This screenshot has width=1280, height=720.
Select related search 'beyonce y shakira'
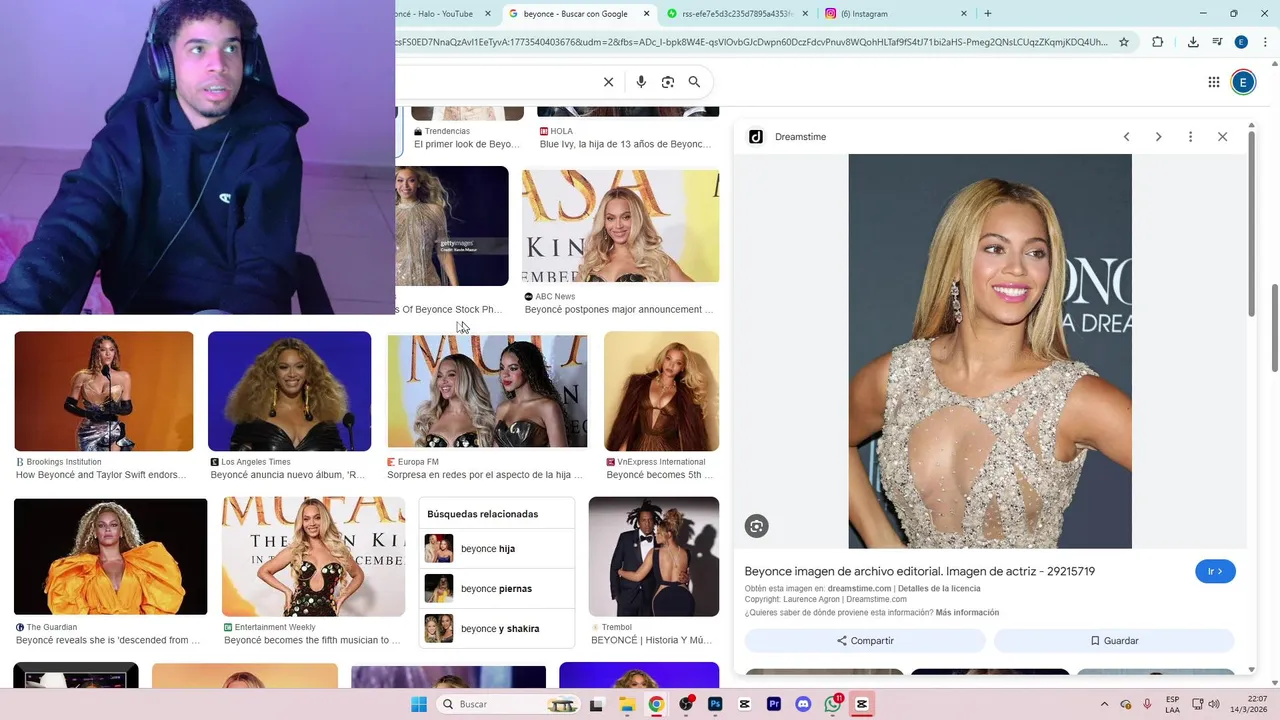point(497,629)
